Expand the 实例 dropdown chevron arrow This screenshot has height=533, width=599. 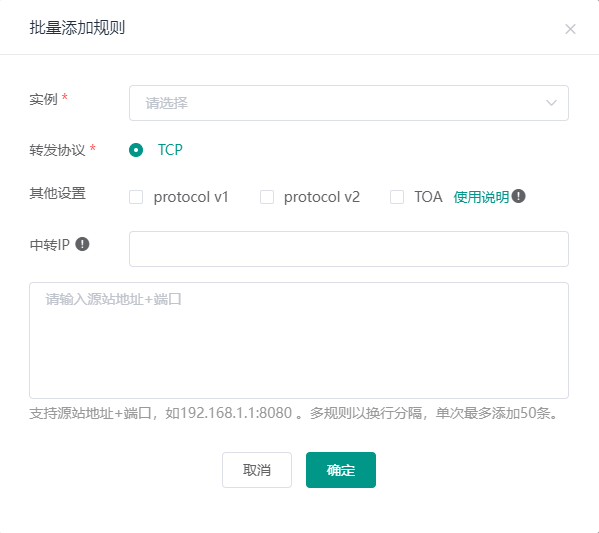551,103
